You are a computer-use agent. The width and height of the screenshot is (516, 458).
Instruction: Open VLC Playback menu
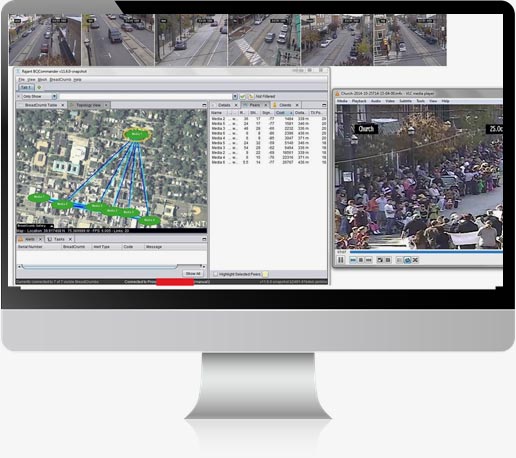pyautogui.click(x=359, y=101)
